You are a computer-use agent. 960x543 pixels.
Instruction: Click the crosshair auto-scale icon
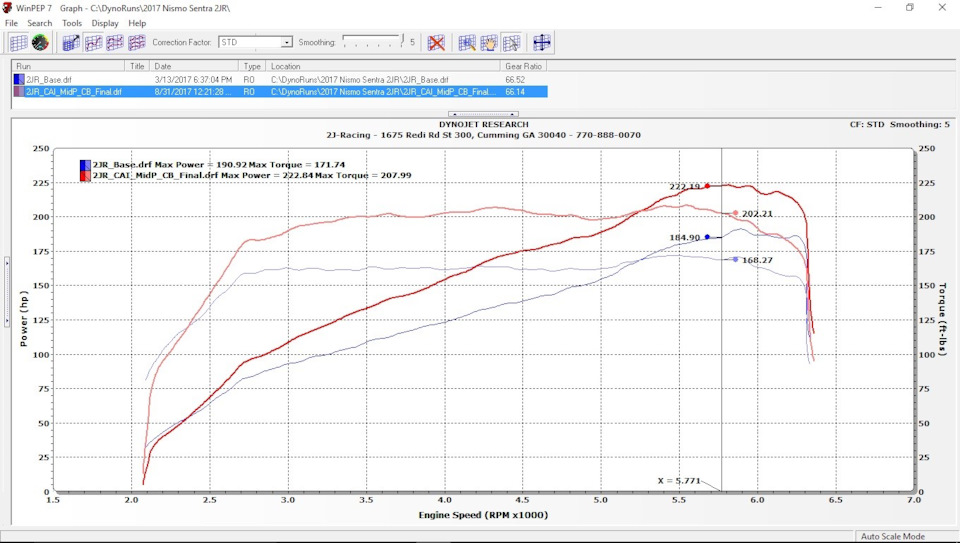(542, 42)
